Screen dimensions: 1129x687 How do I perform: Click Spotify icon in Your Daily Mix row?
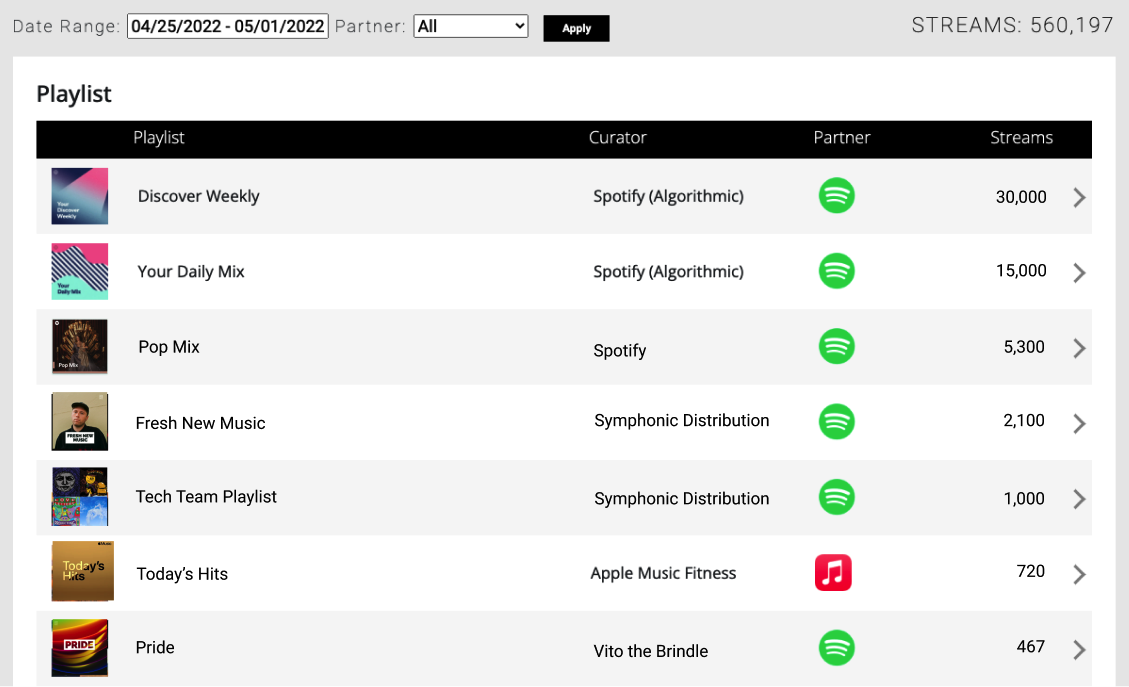(x=836, y=271)
